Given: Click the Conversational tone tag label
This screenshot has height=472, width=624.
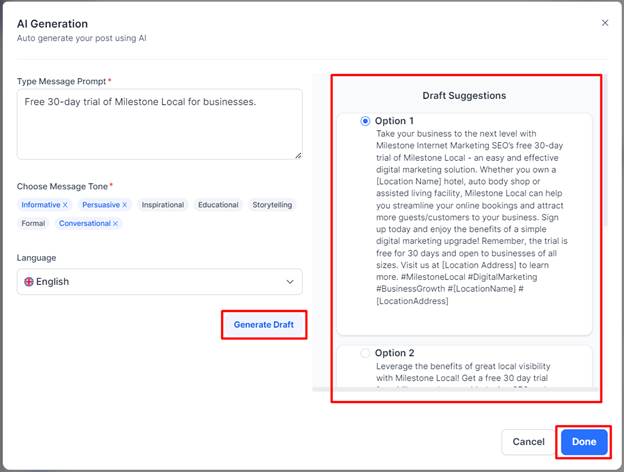Looking at the screenshot, I should pos(84,224).
